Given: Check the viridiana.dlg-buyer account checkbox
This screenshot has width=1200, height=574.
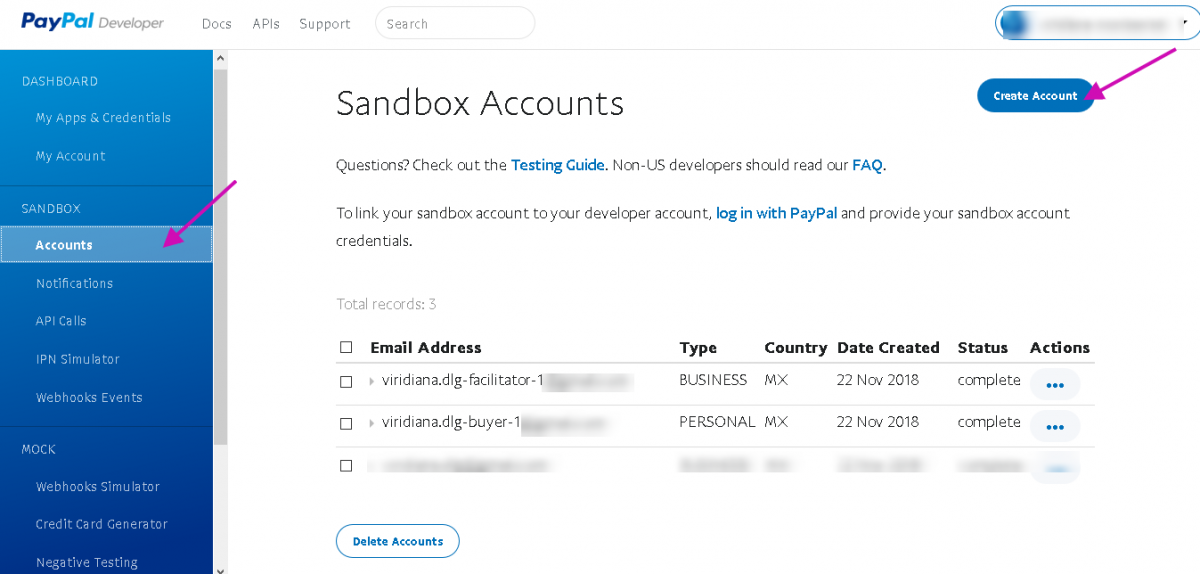Looking at the screenshot, I should click(346, 423).
